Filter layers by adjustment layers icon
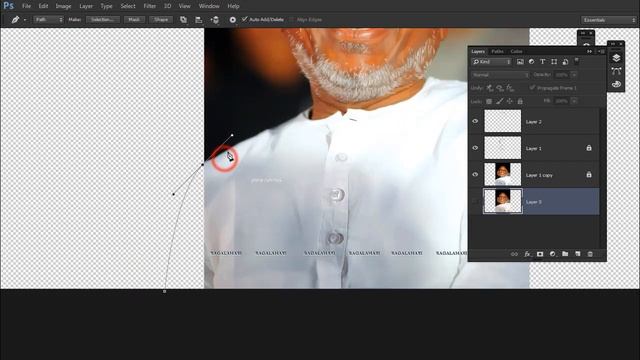This screenshot has width=640, height=360. [x=531, y=62]
